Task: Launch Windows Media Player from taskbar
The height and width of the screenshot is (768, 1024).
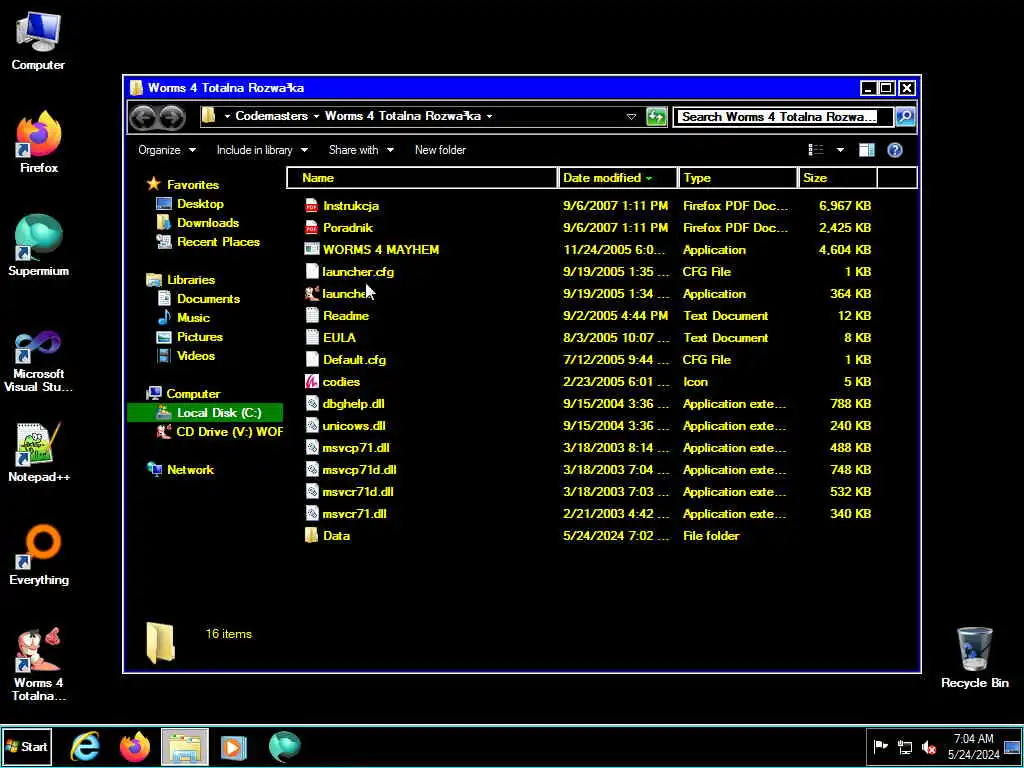Action: click(x=233, y=746)
